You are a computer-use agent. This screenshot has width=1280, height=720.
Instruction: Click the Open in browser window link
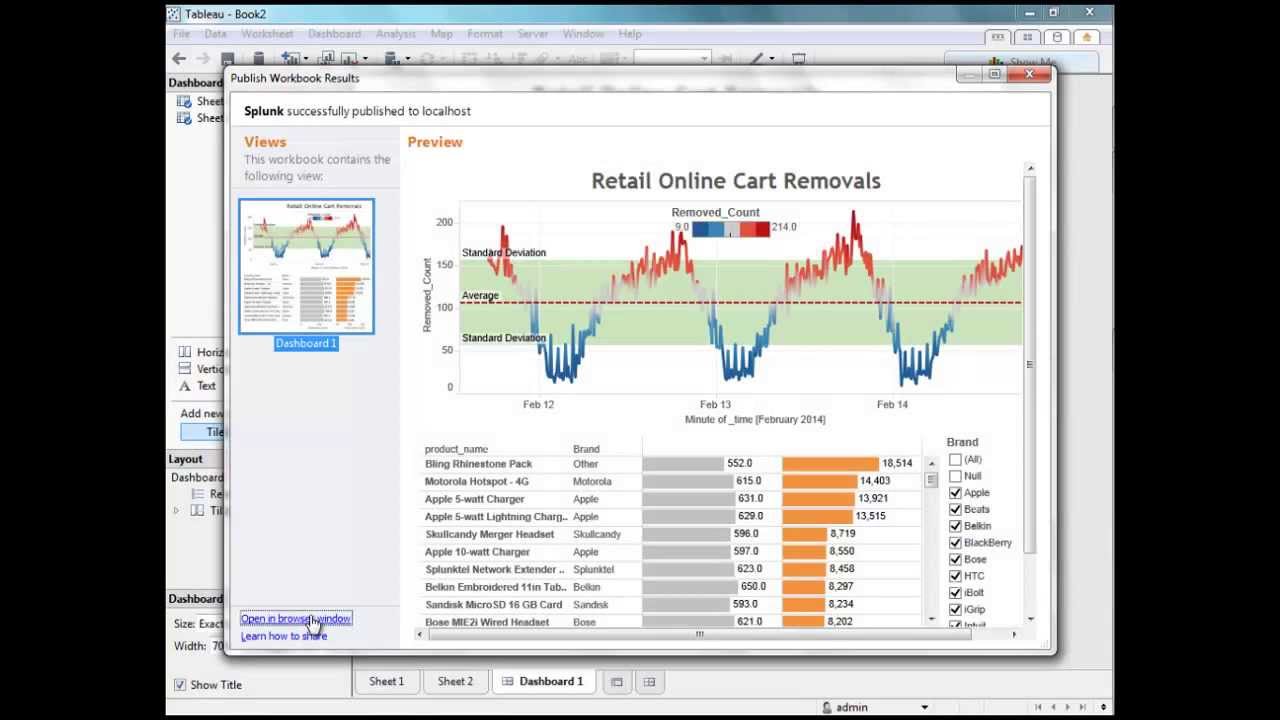point(296,619)
